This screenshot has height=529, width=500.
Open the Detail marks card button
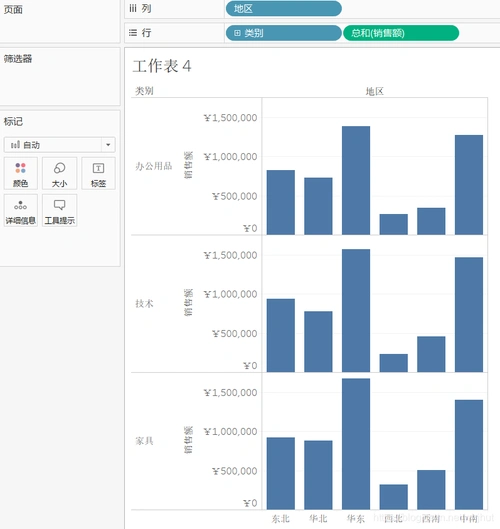pos(21,211)
